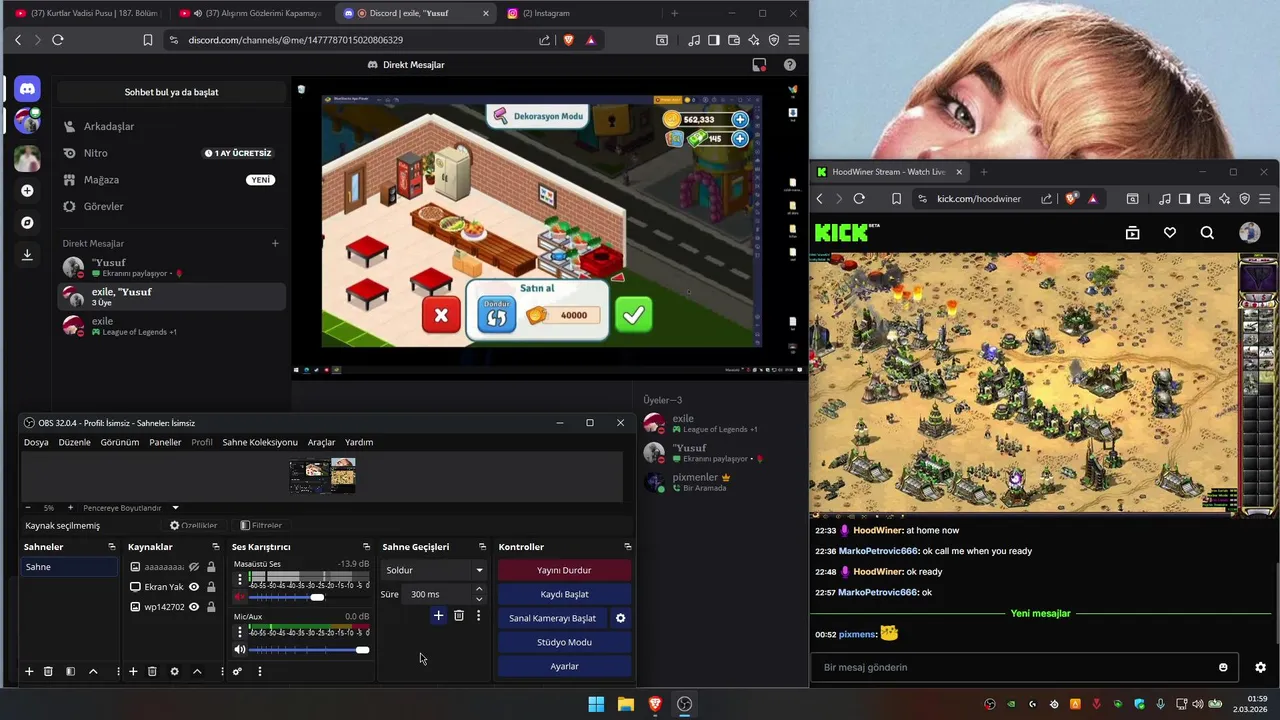1280x720 pixels.
Task: Adjust the Mic/Aux volume slider
Action: (309, 650)
